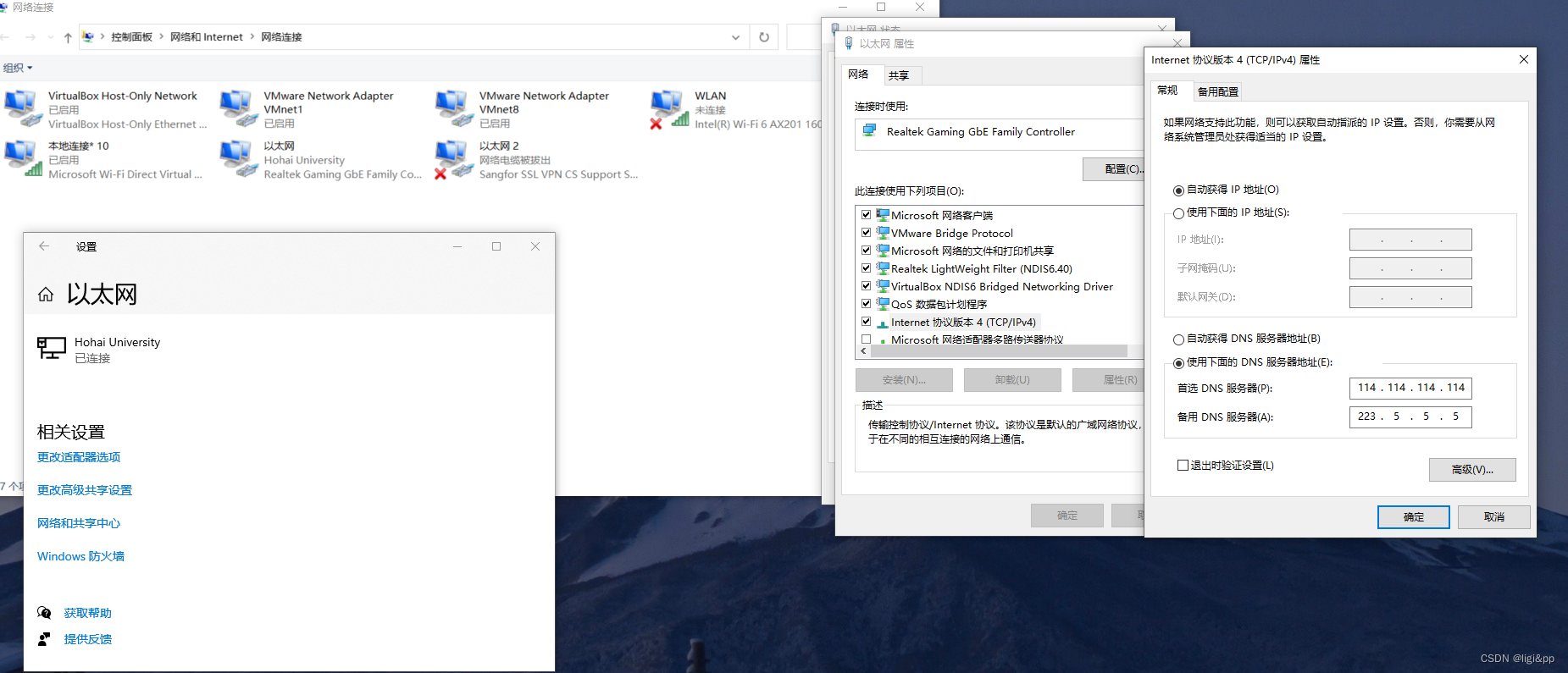The image size is (1568, 673).
Task: Click the 首选 DNS 服务器 address field
Action: point(1410,388)
